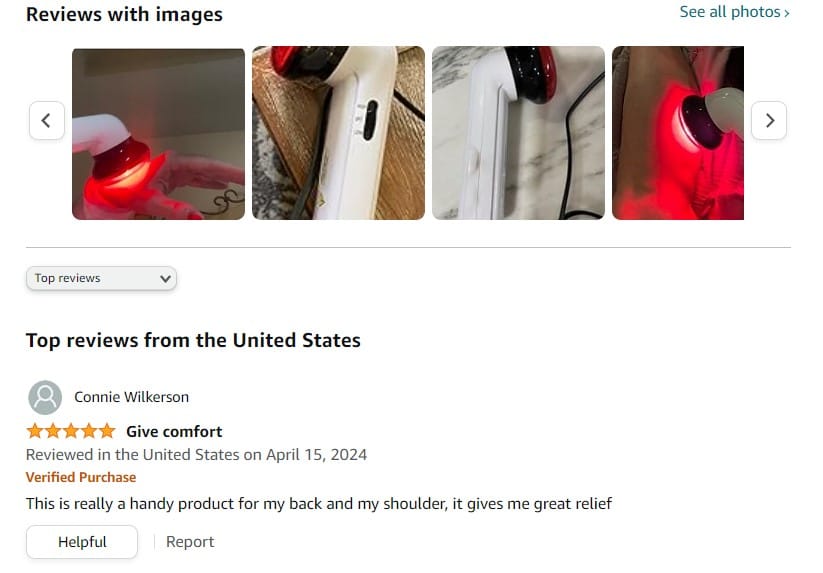Click the previous arrow in the image carousel
This screenshot has height=573, width=823.
(x=47, y=121)
